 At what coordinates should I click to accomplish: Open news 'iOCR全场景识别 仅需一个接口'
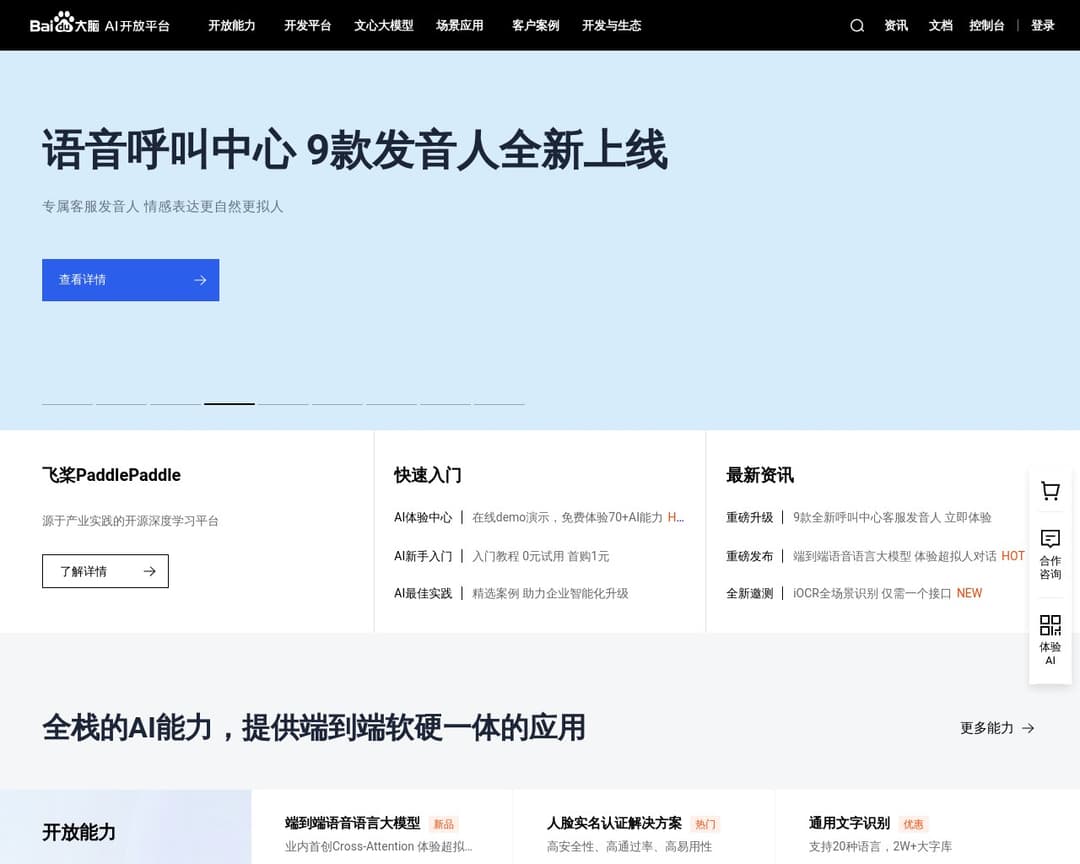872,593
